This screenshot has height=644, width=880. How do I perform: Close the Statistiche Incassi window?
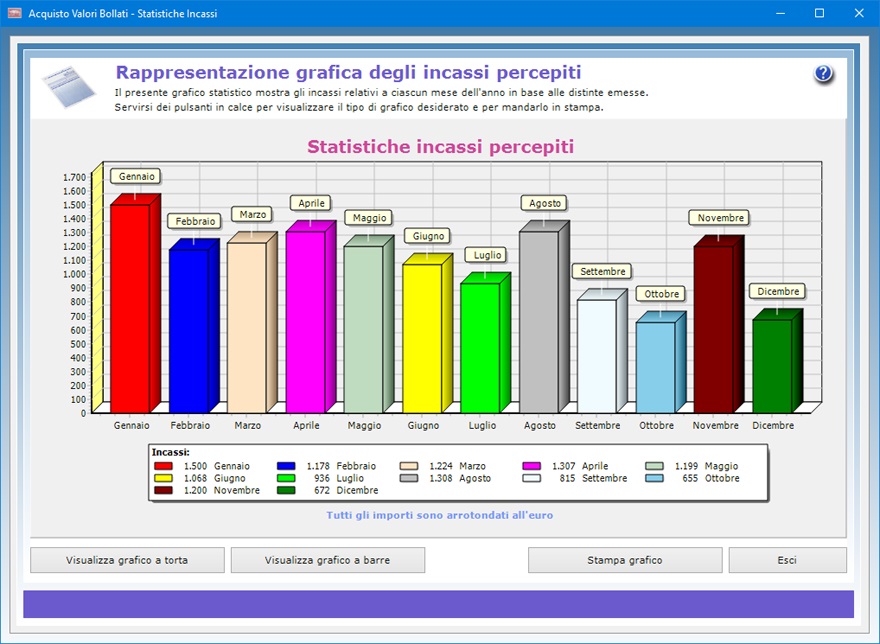[859, 13]
